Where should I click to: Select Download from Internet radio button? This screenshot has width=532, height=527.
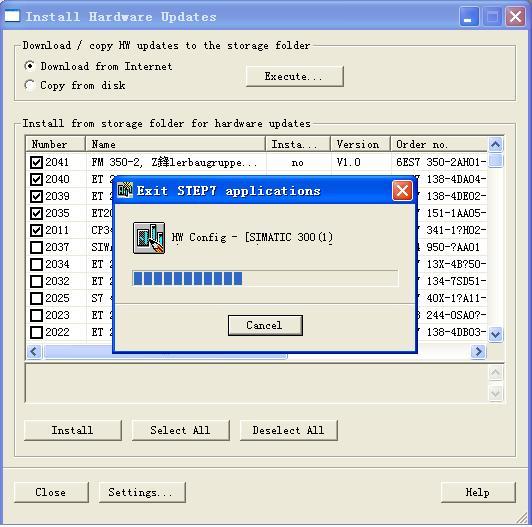[30, 66]
